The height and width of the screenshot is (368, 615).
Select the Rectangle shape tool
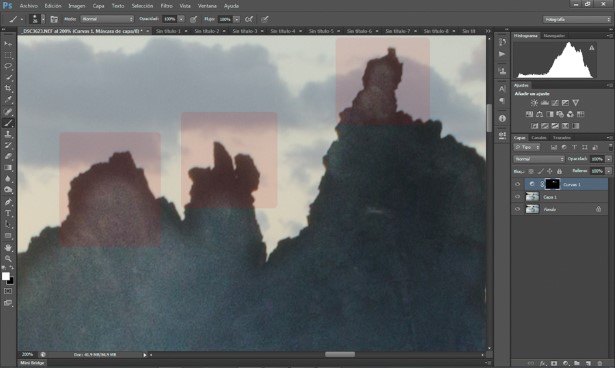click(8, 236)
